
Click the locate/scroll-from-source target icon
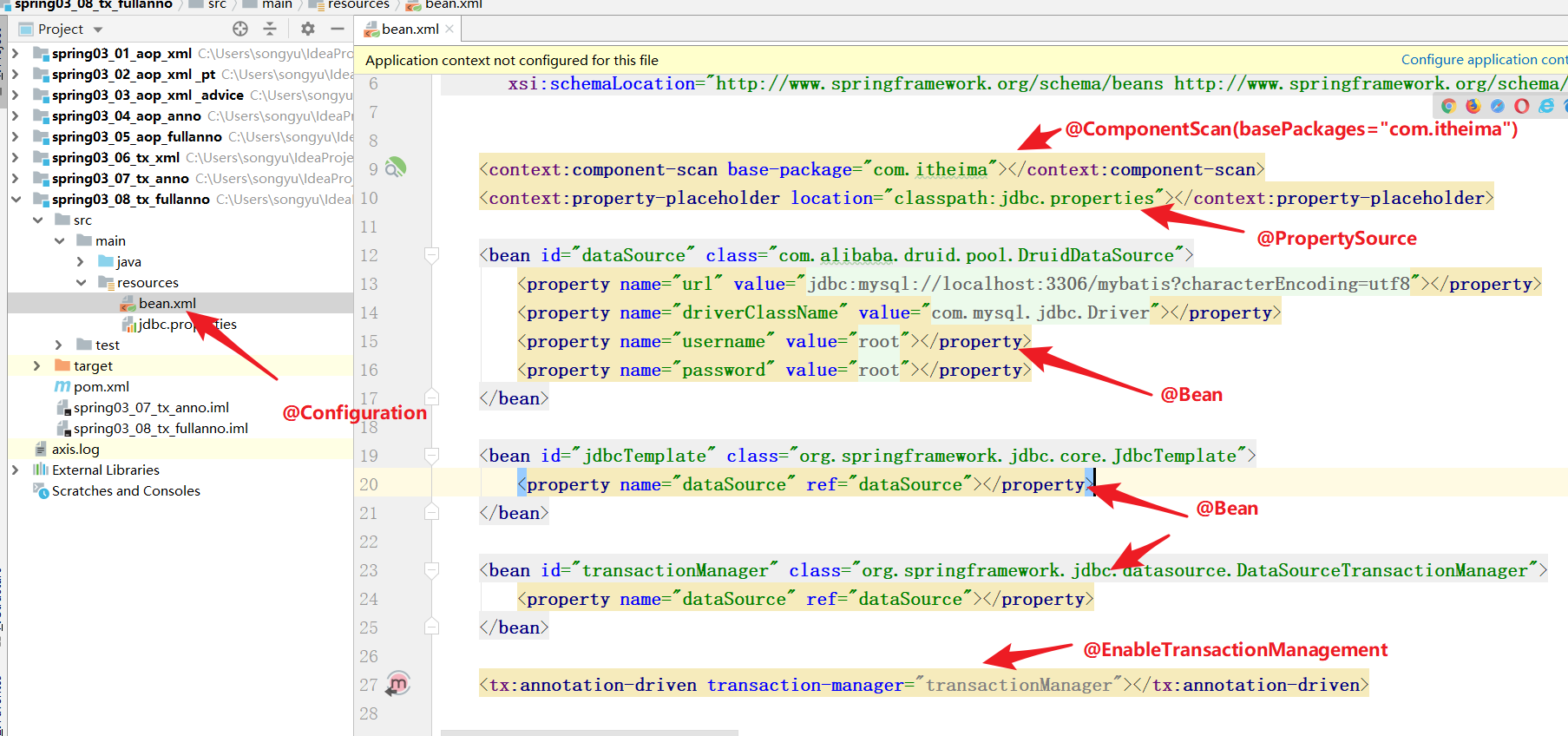pyautogui.click(x=240, y=29)
